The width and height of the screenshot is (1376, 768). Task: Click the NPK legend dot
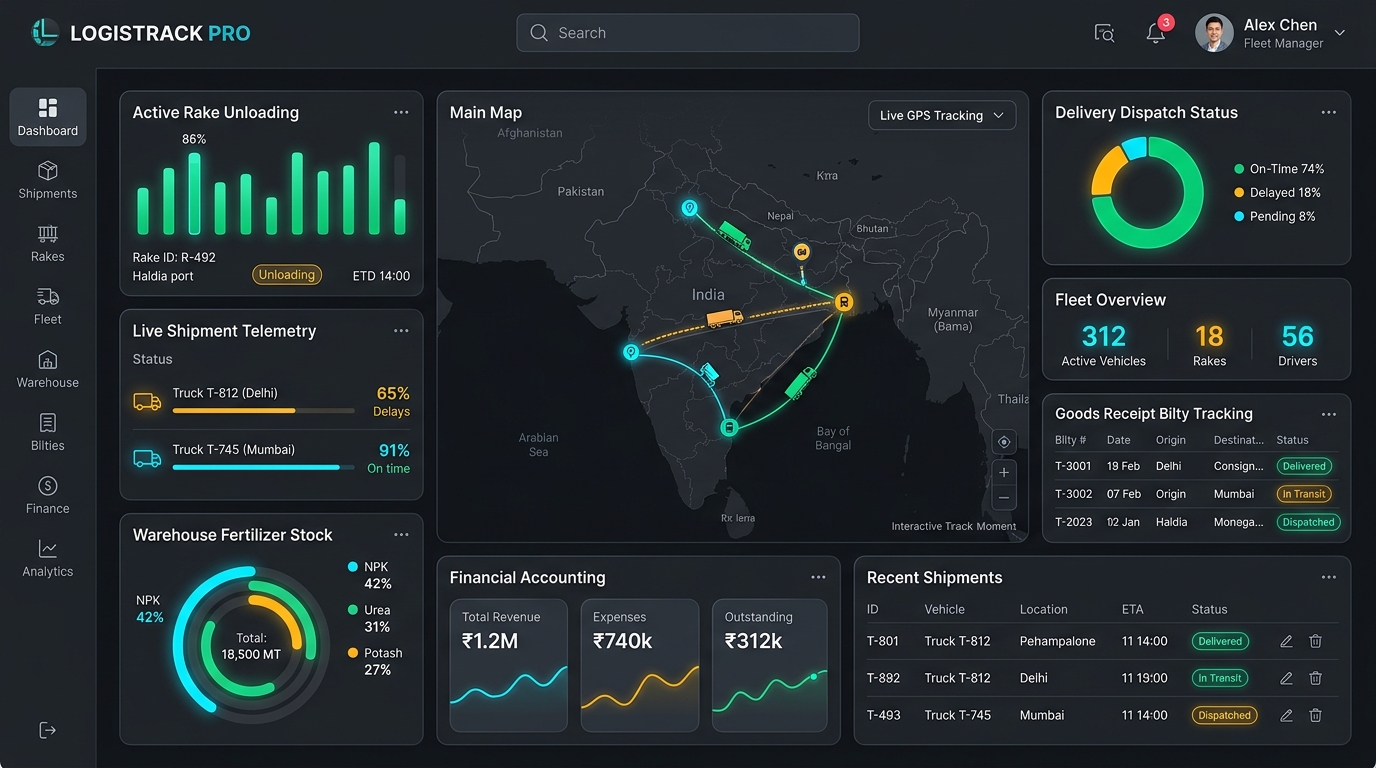pos(352,567)
